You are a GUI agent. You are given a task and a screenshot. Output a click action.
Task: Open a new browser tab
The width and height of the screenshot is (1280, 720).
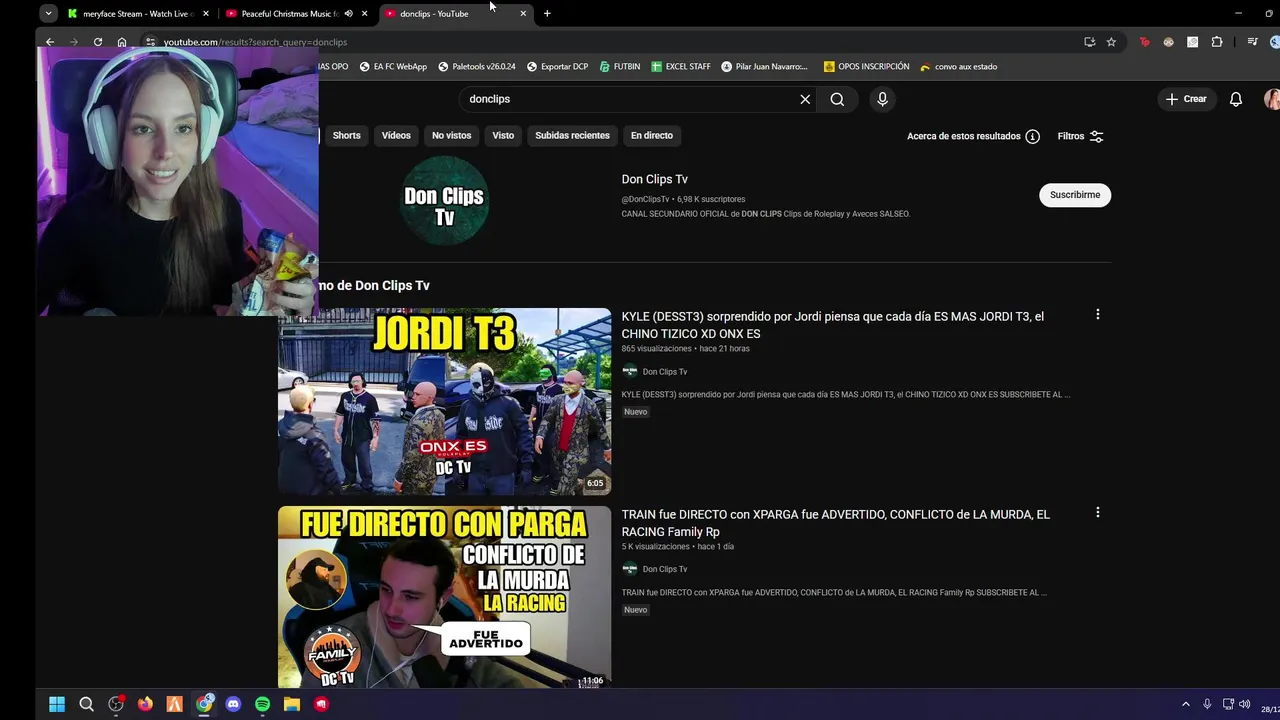[x=547, y=14]
